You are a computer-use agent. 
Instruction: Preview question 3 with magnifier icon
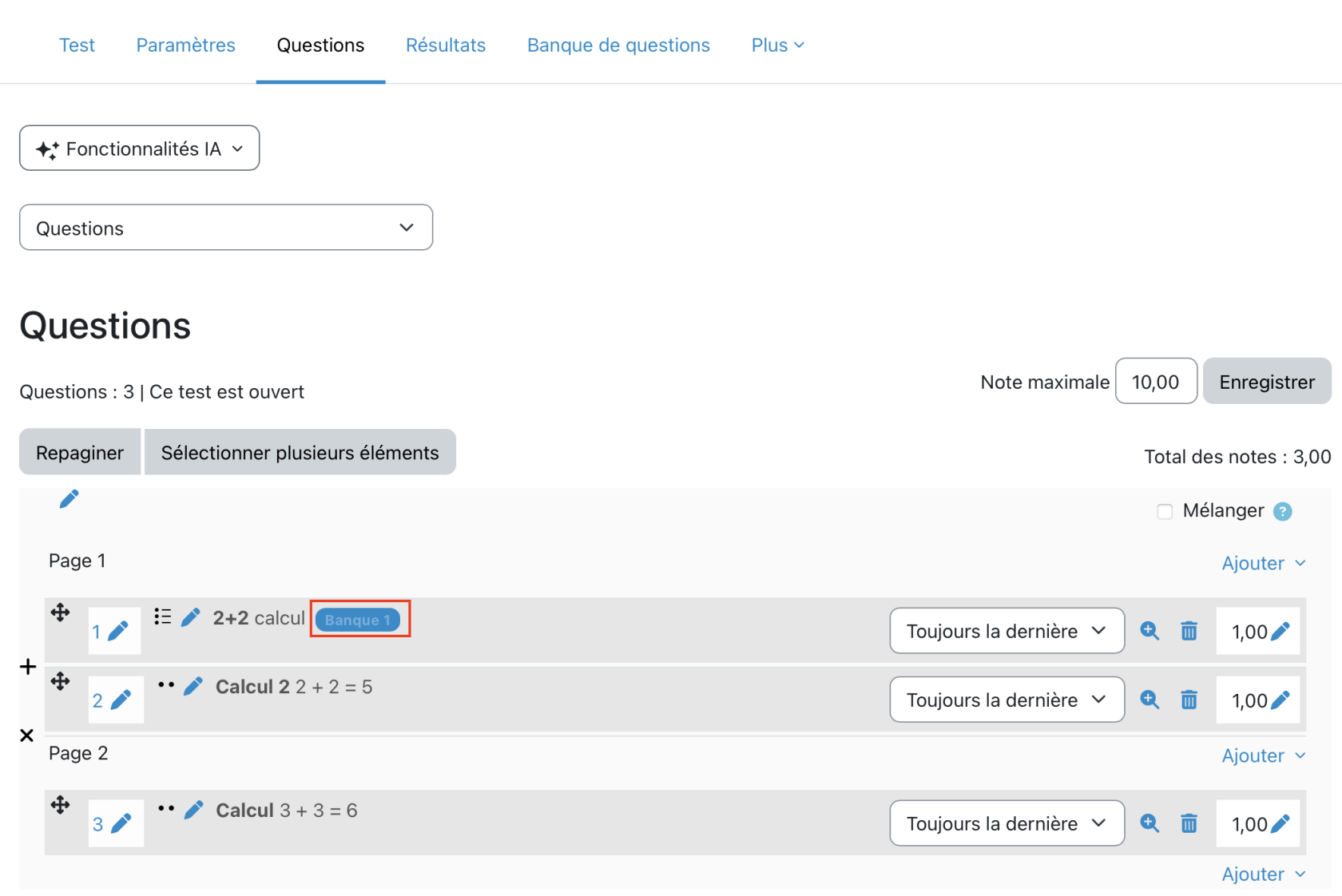point(1149,823)
